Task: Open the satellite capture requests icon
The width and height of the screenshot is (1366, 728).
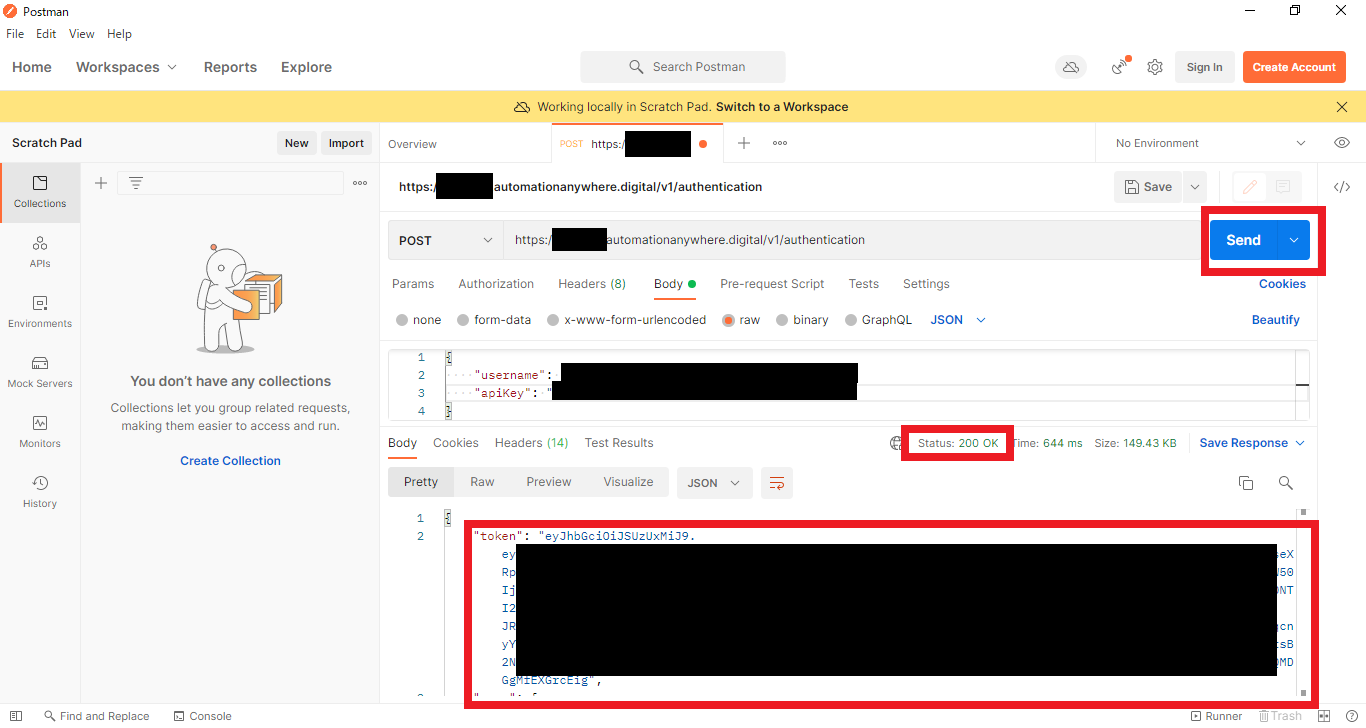Action: (x=1120, y=67)
